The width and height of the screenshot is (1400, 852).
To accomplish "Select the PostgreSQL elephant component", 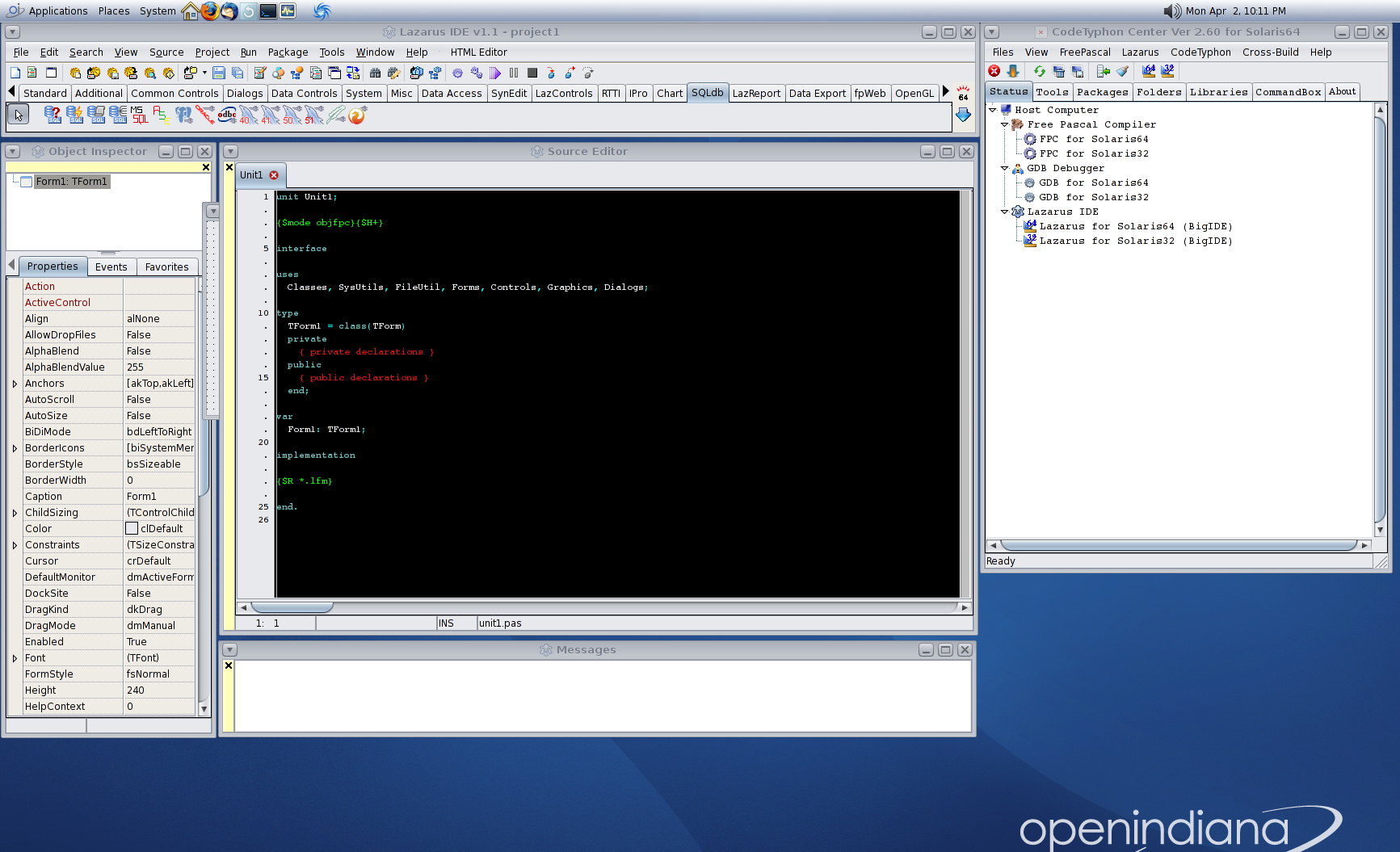I will coord(183,115).
